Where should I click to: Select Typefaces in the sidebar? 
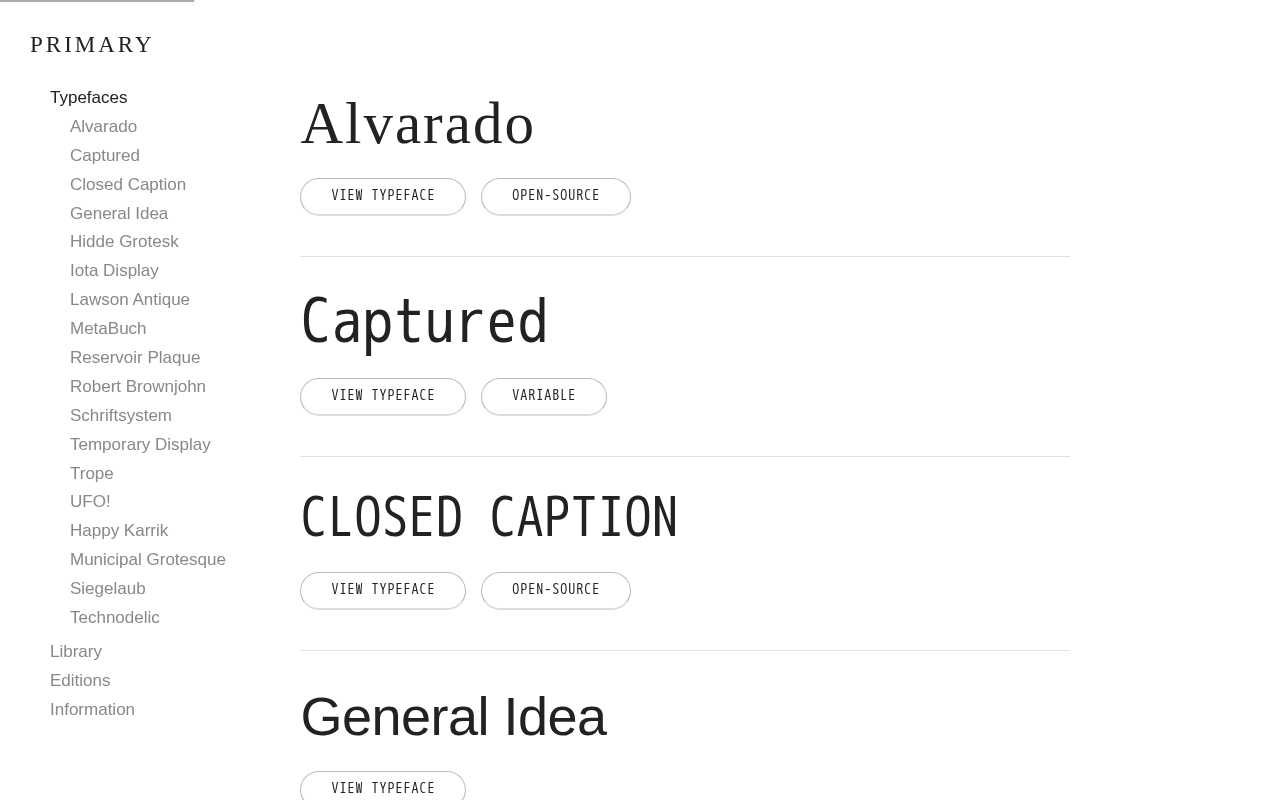coord(88,97)
